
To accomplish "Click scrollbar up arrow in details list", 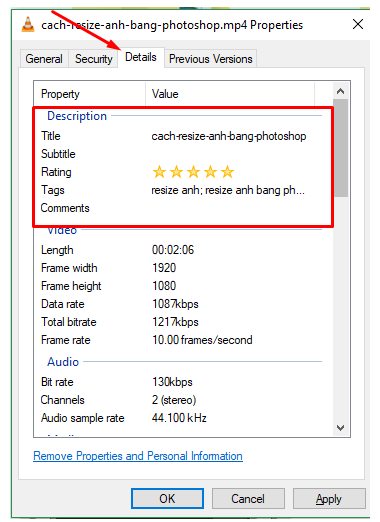I will [340, 91].
